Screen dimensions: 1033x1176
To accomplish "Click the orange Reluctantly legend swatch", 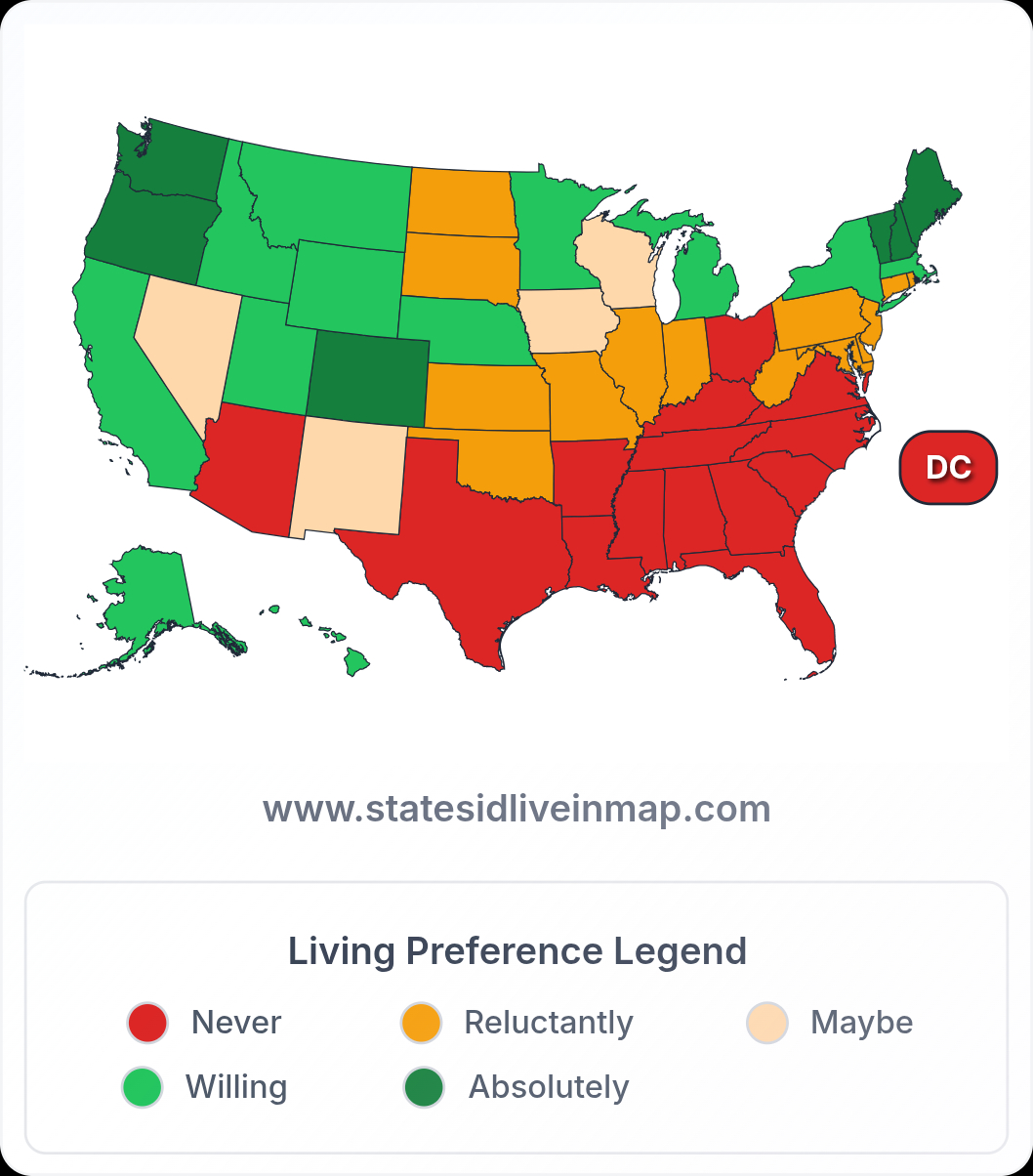I will point(422,1023).
